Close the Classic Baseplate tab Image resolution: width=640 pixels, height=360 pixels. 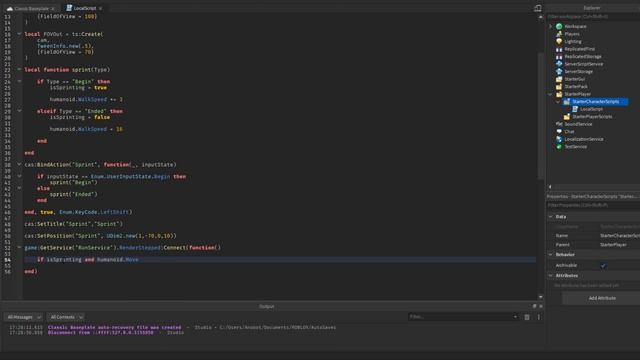pyautogui.click(x=53, y=8)
